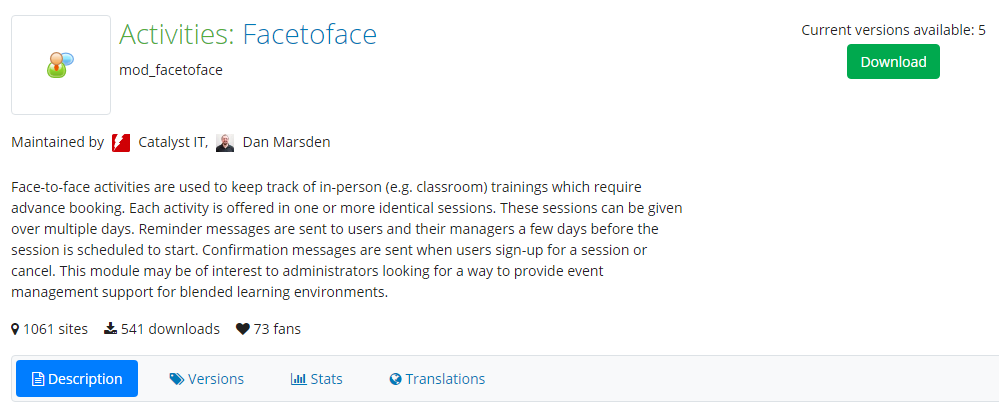Open the Facetoface title link

click(x=309, y=34)
